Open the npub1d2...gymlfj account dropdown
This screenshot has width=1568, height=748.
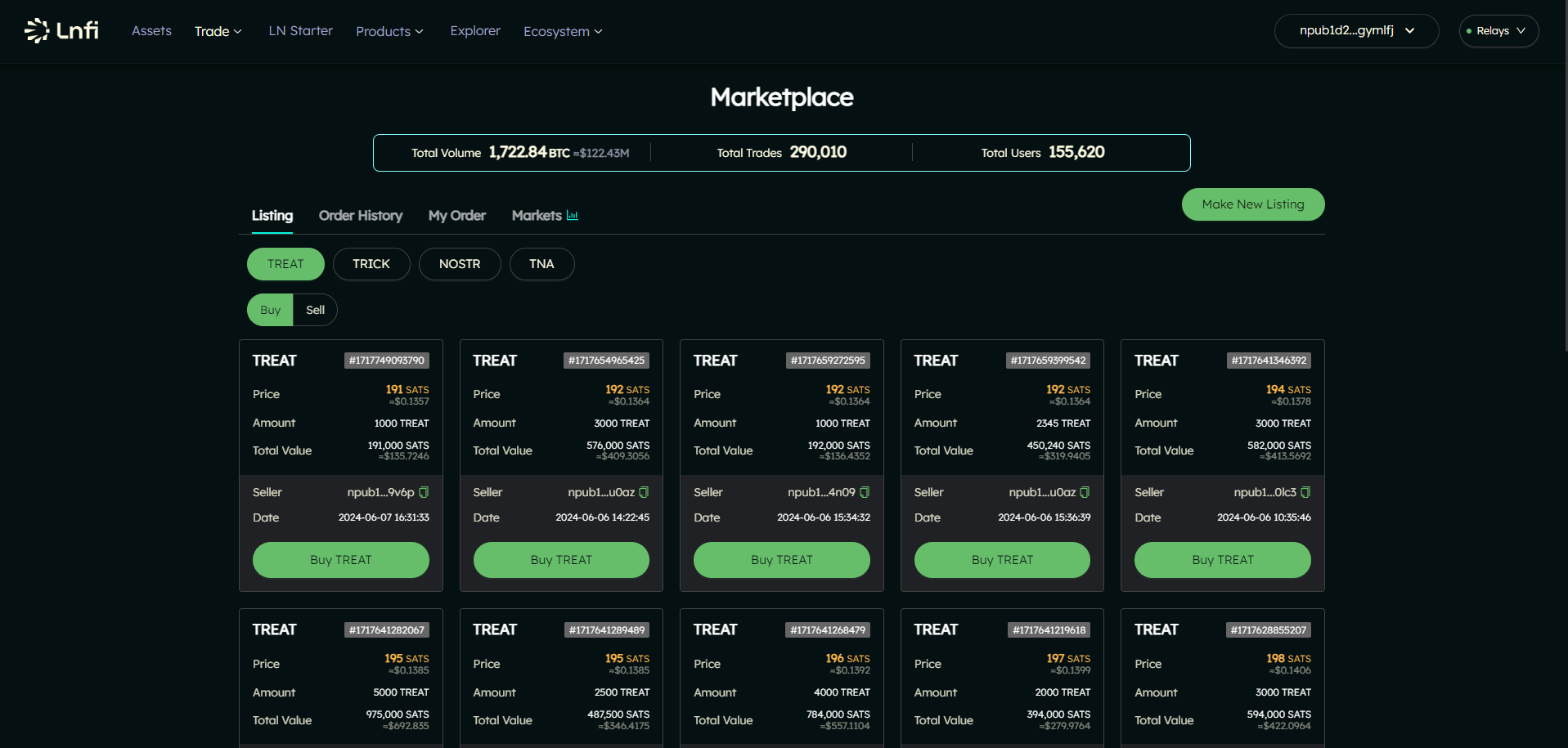(x=1356, y=31)
